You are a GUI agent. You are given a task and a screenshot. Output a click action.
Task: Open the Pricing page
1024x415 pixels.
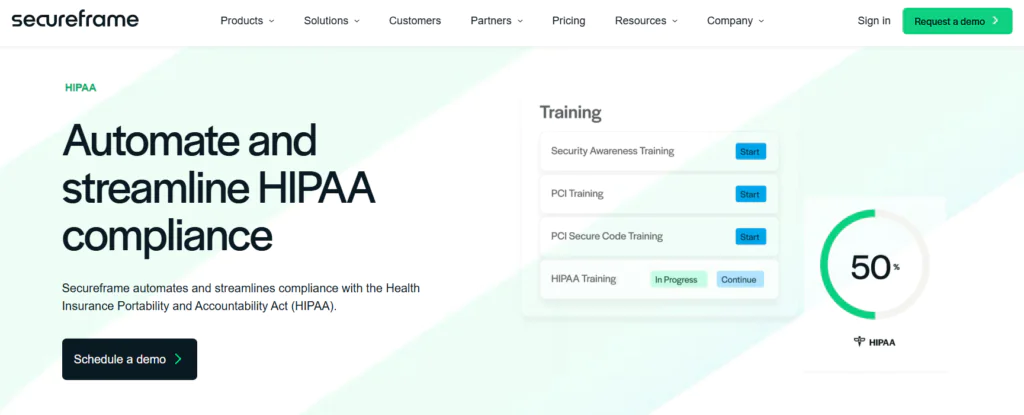568,21
